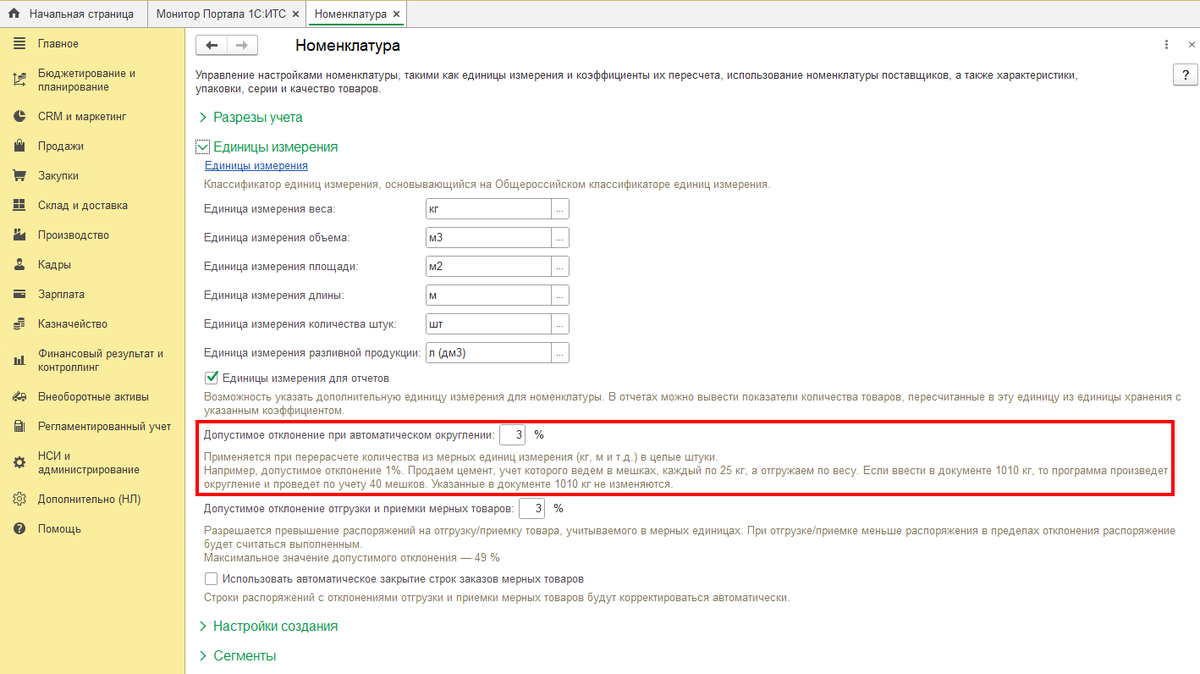This screenshot has width=1200, height=674.
Task: Click the weight unit input field кг
Action: [488, 209]
